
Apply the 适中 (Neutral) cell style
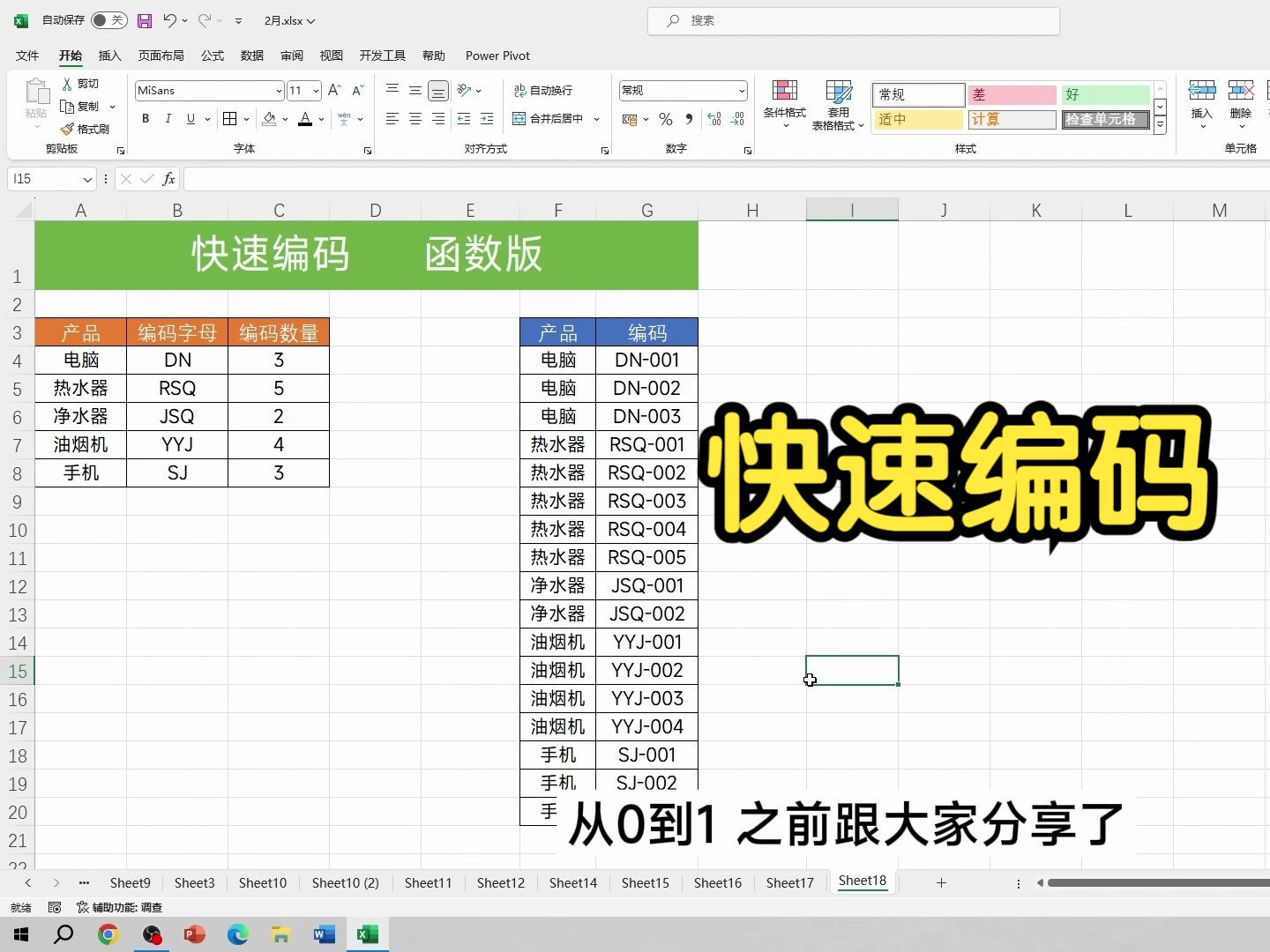(x=918, y=119)
